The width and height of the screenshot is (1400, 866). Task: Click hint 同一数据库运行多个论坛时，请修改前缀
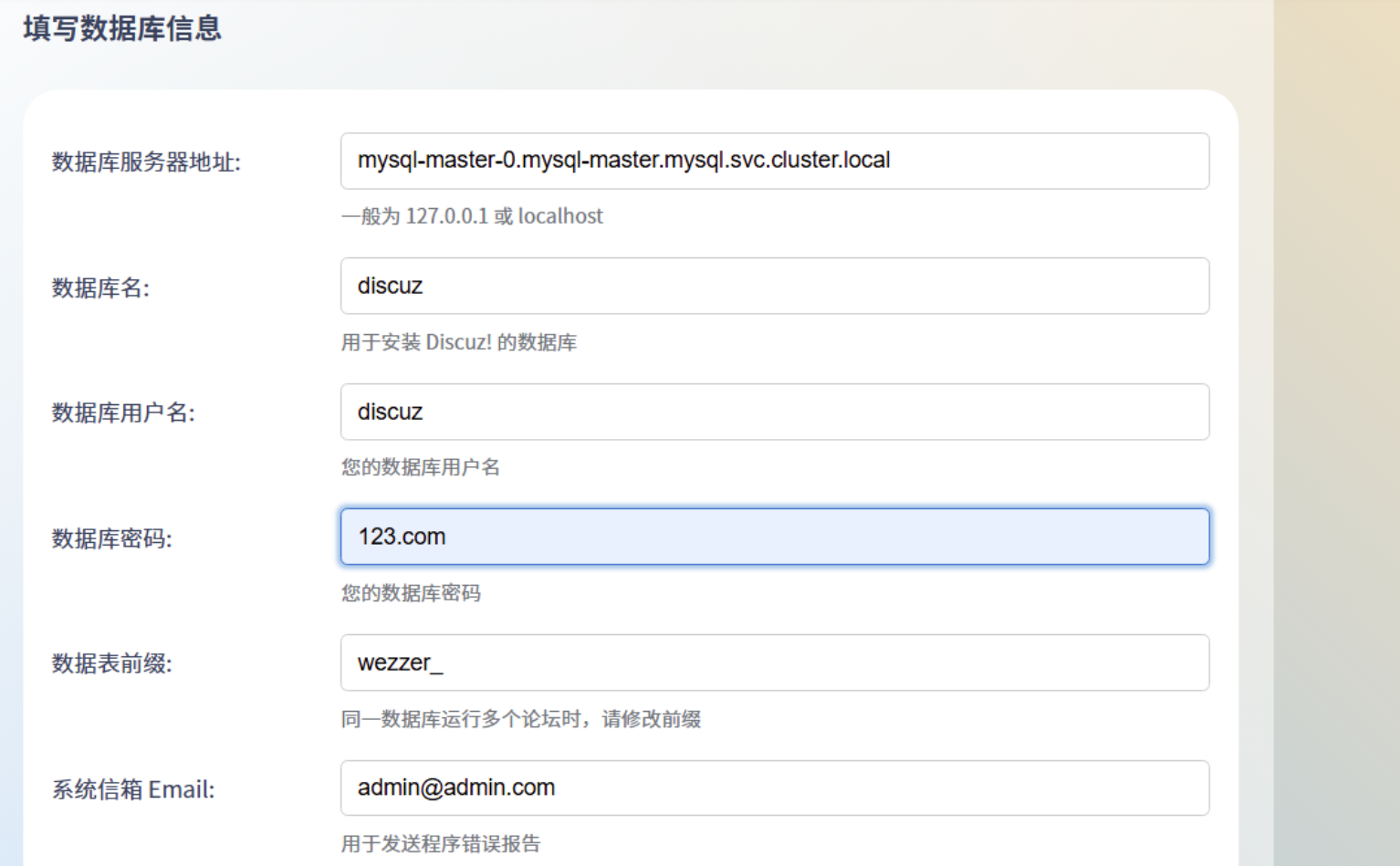point(521,719)
